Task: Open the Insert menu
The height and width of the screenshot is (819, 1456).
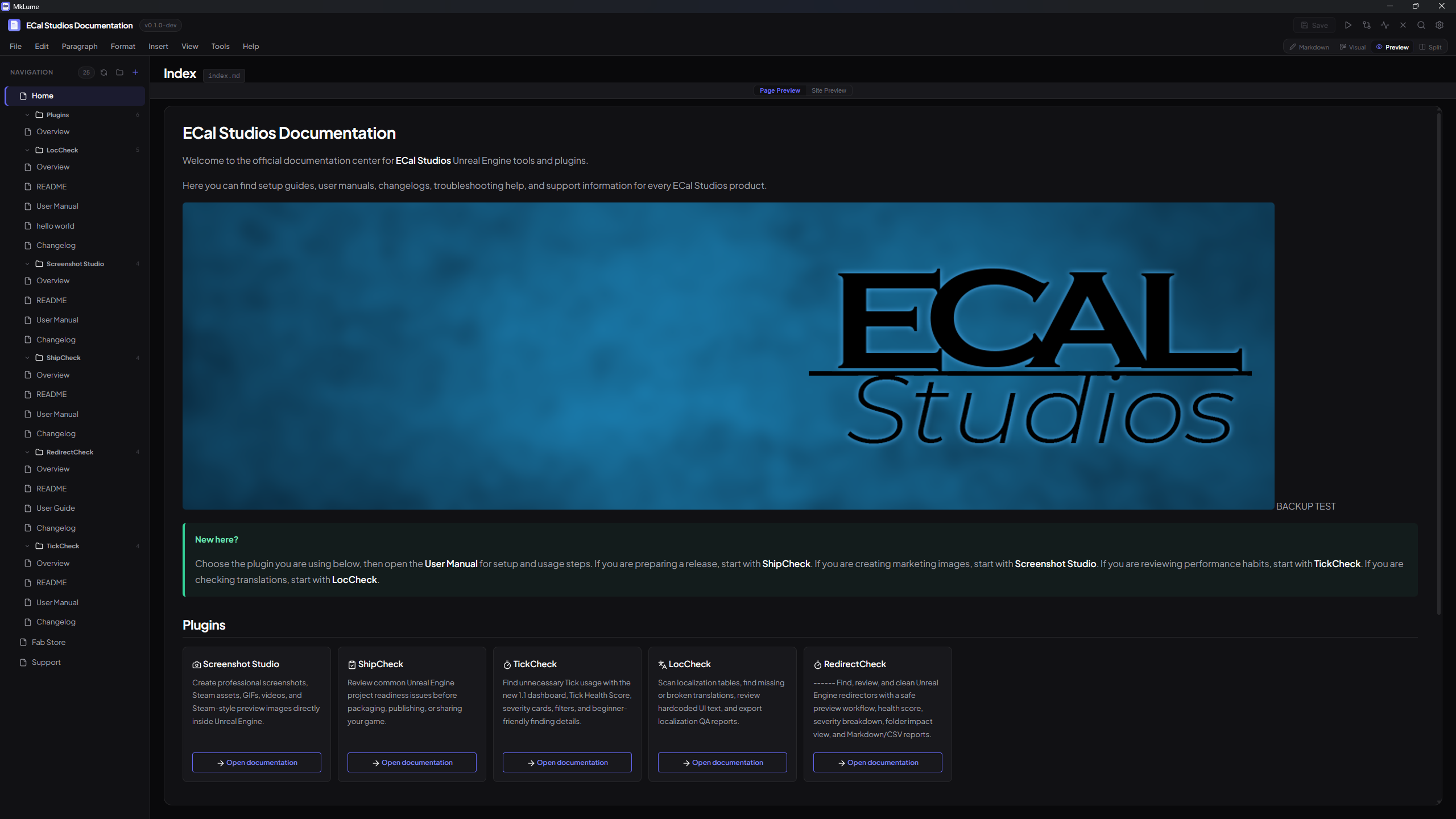Action: 158,46
